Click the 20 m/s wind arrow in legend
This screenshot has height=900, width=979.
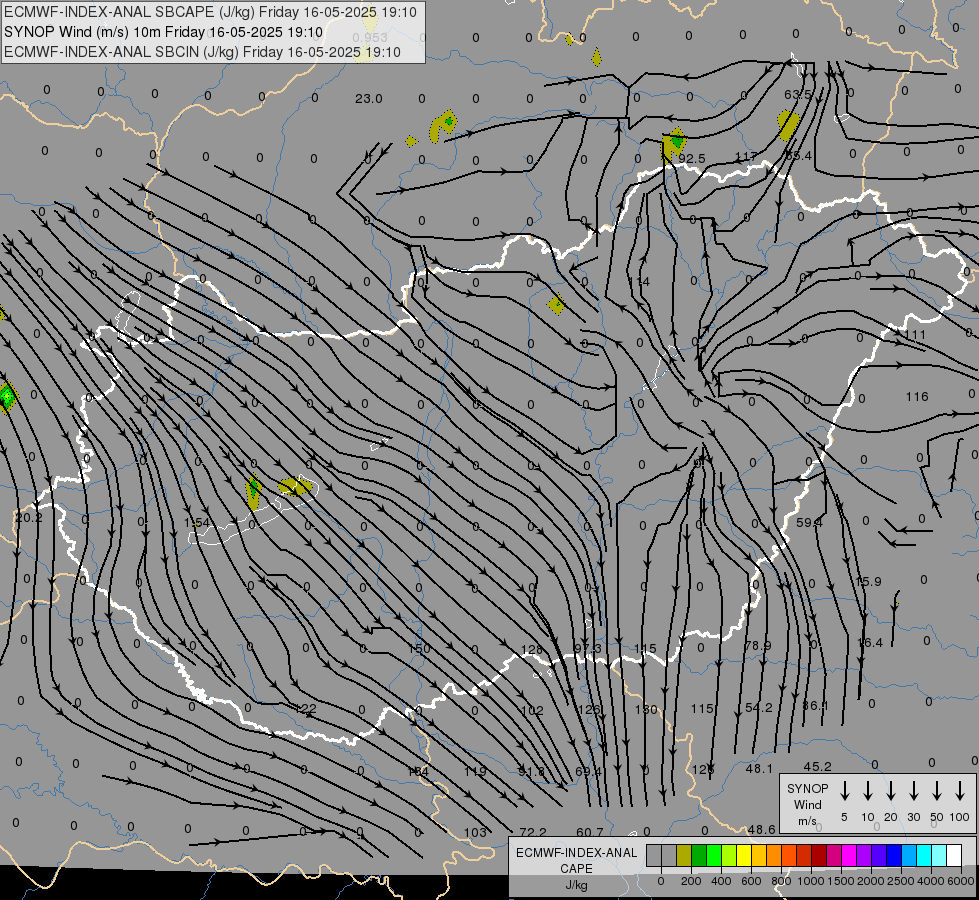tap(891, 791)
